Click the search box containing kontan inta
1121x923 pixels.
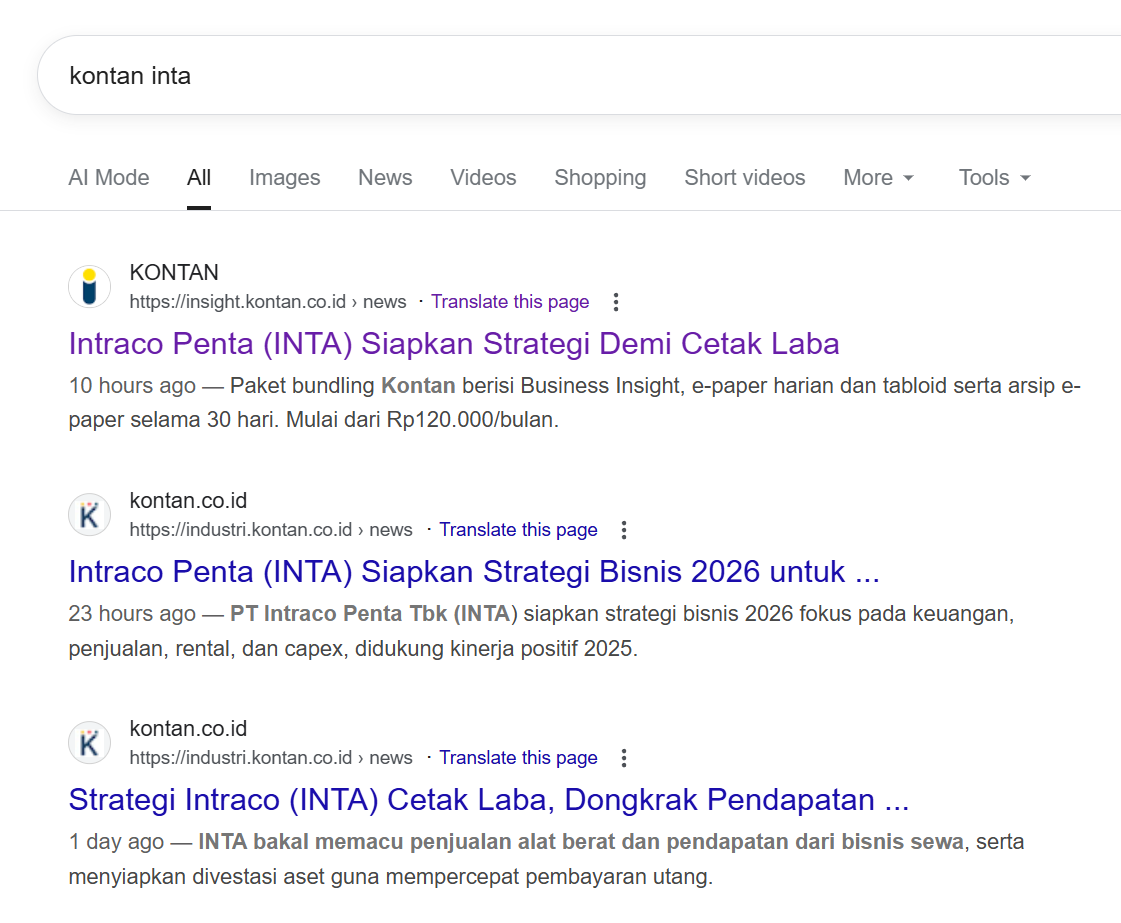pos(579,75)
